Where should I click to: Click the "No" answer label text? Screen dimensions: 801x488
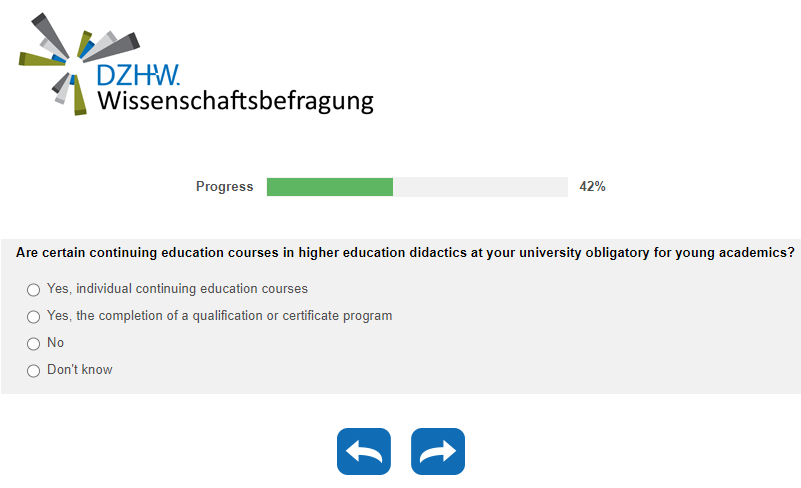pos(55,343)
